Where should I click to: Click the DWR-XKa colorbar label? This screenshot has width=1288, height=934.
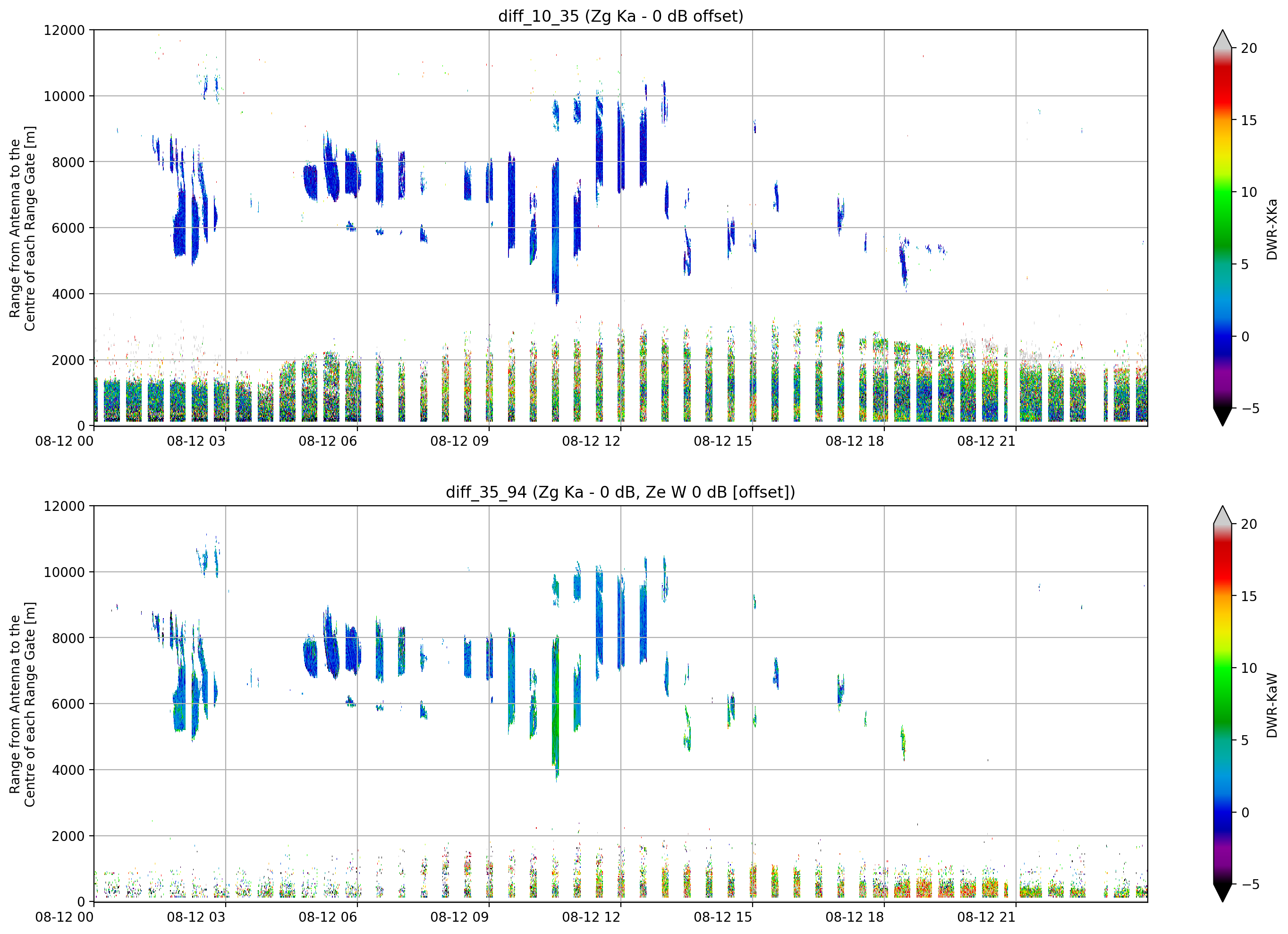coord(1271,229)
